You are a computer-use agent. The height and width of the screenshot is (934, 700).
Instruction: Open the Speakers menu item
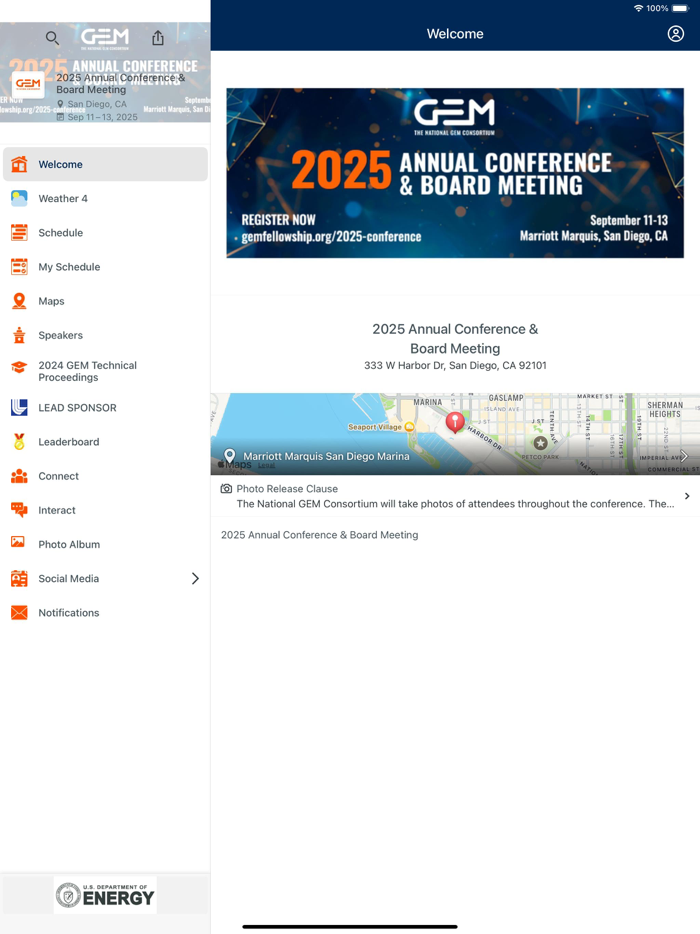[x=105, y=335]
